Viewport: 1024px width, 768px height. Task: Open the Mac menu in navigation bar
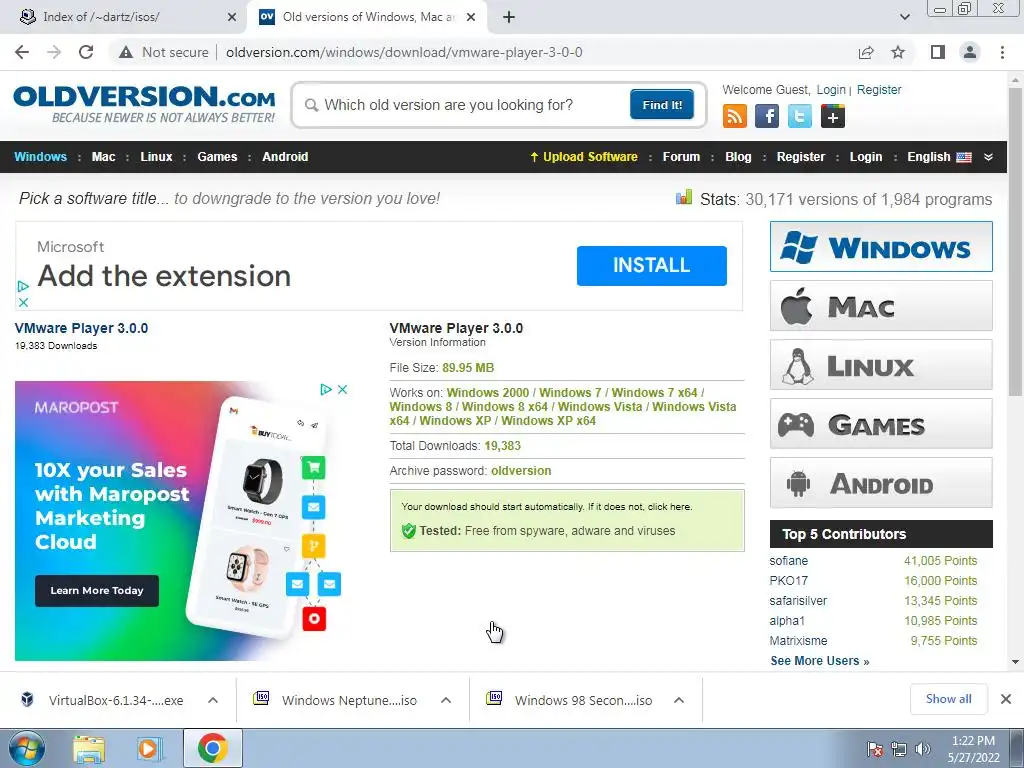[x=103, y=157]
